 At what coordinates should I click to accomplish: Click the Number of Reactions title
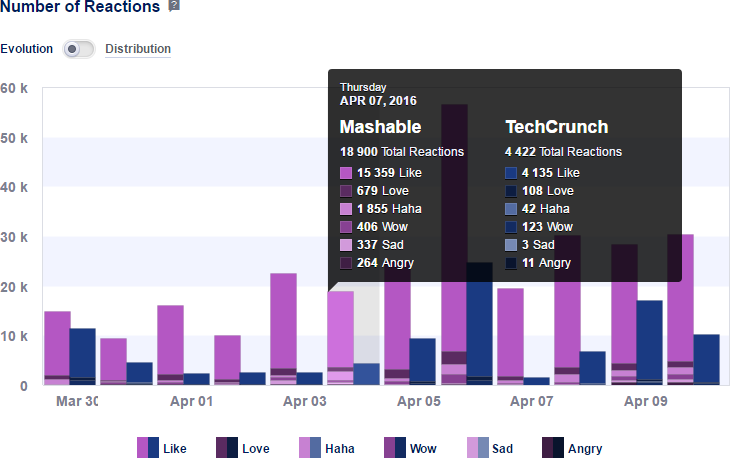[80, 7]
